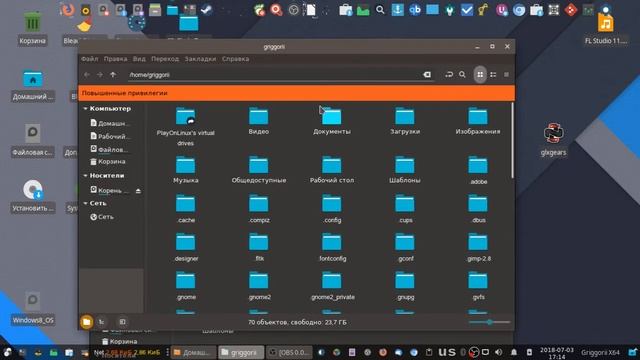Open search with the magnifier in the Nemo toolbar
Image resolution: width=640 pixels, height=360 pixels.
[x=462, y=75]
